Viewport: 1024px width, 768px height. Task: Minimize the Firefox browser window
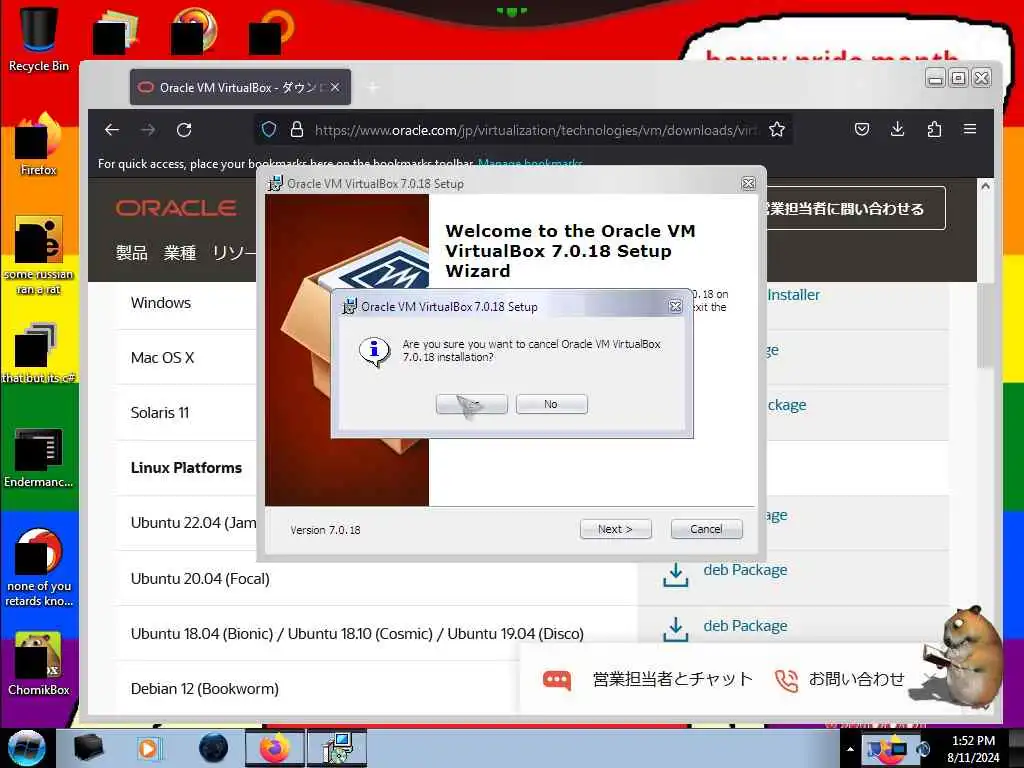[x=935, y=78]
